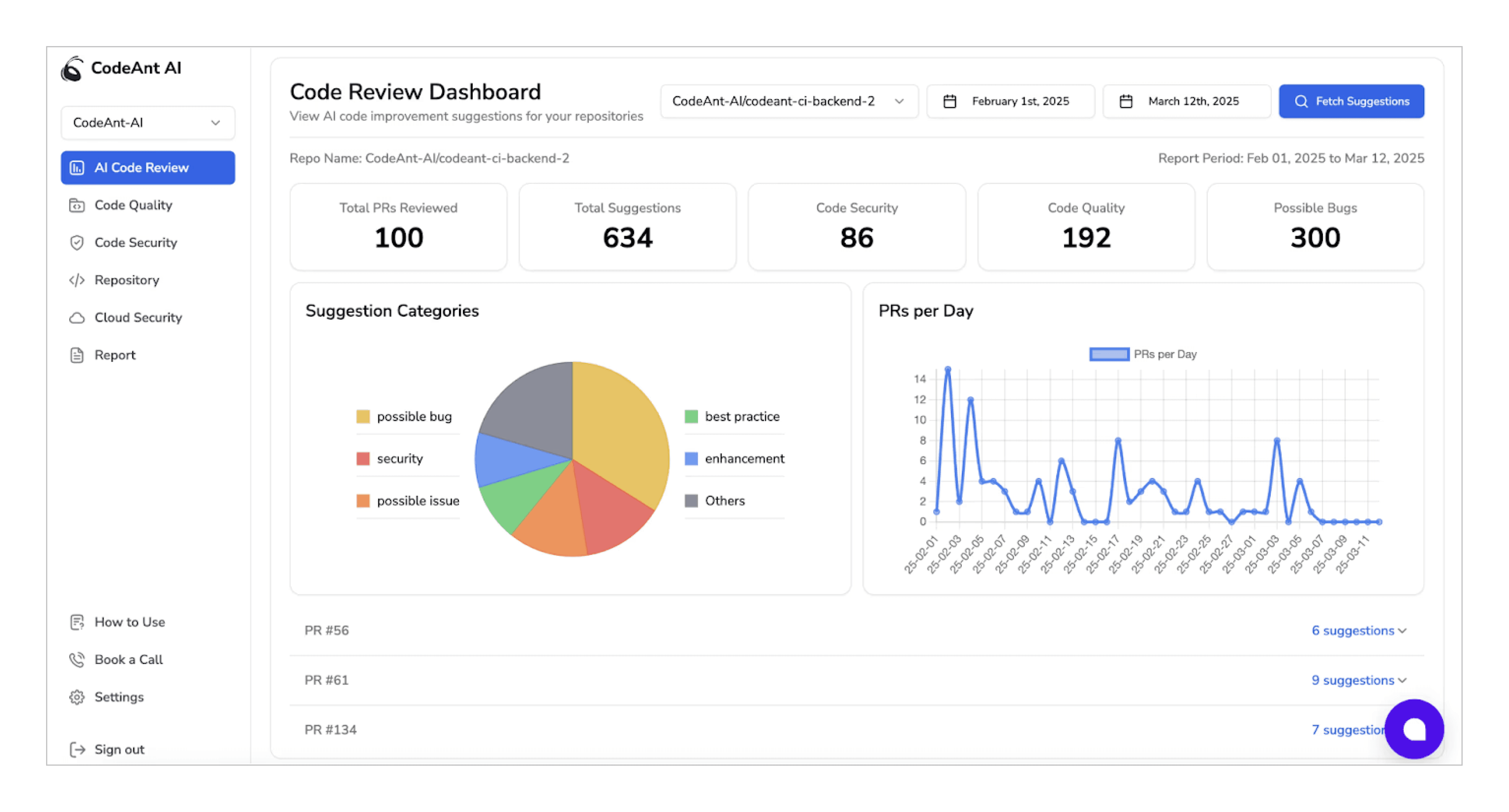Open Code Security via the shield icon

tap(78, 242)
